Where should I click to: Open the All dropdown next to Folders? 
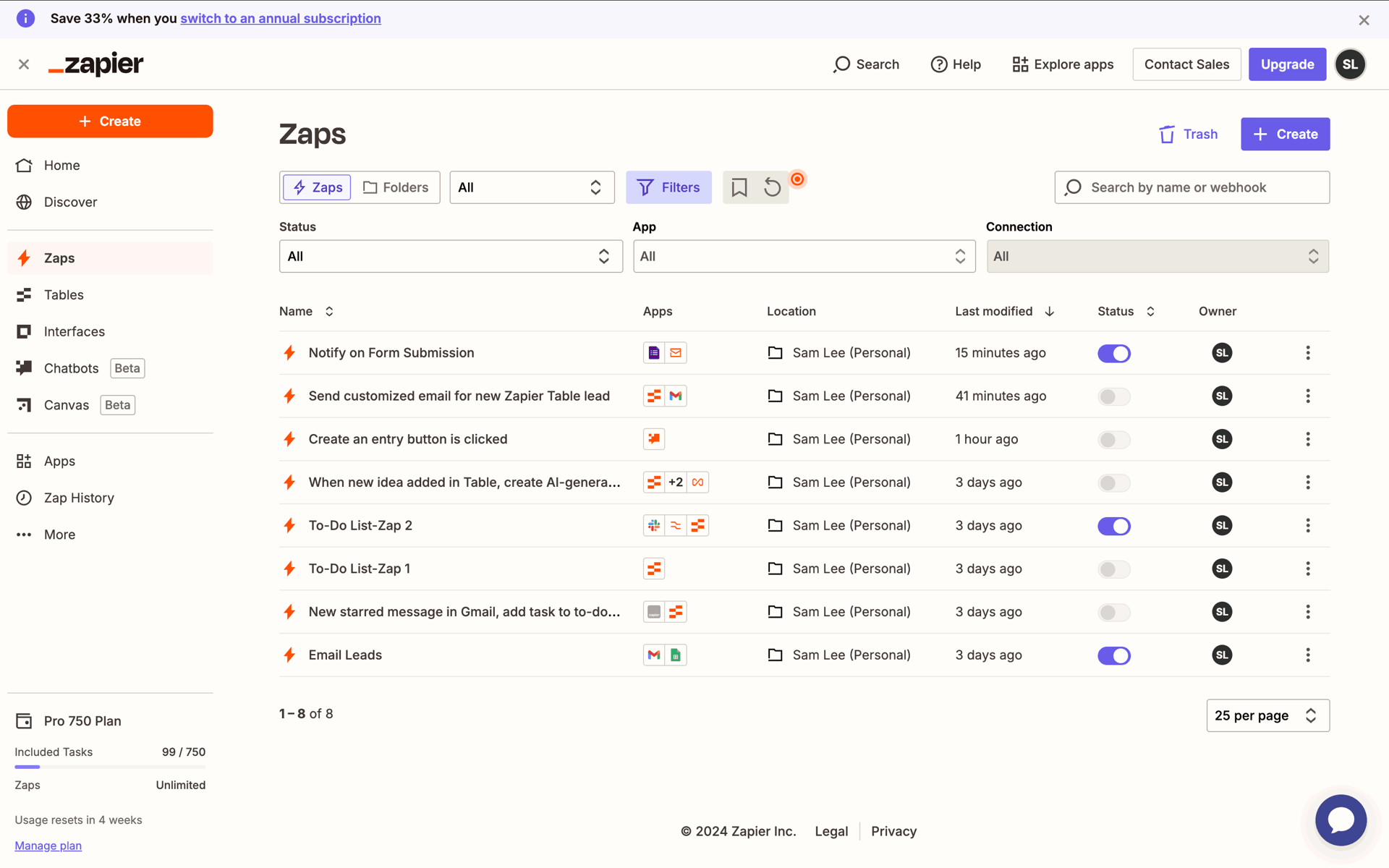[532, 187]
